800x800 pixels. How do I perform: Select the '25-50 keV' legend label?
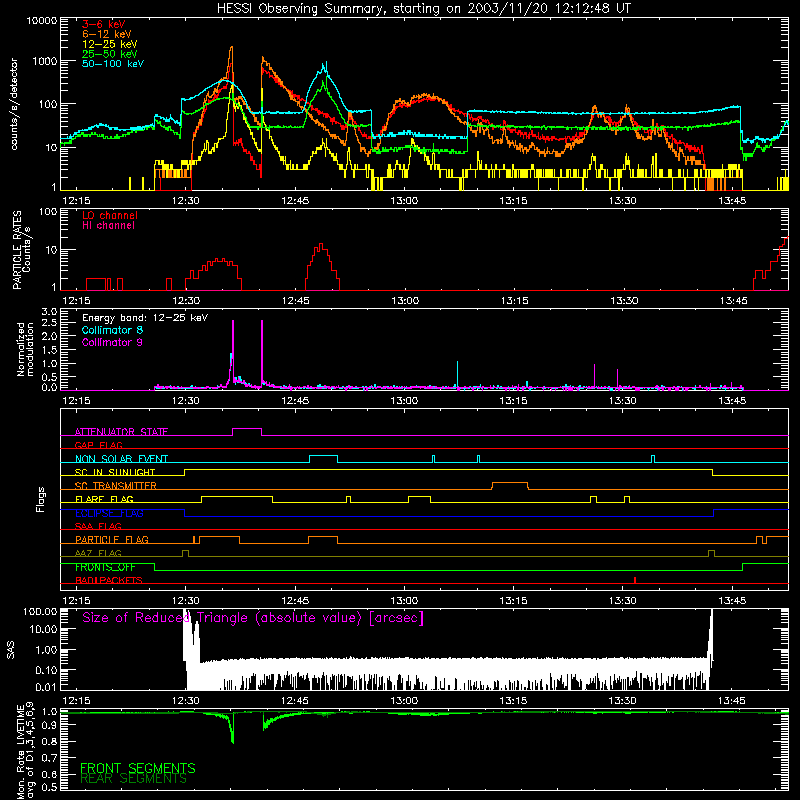tap(110, 54)
